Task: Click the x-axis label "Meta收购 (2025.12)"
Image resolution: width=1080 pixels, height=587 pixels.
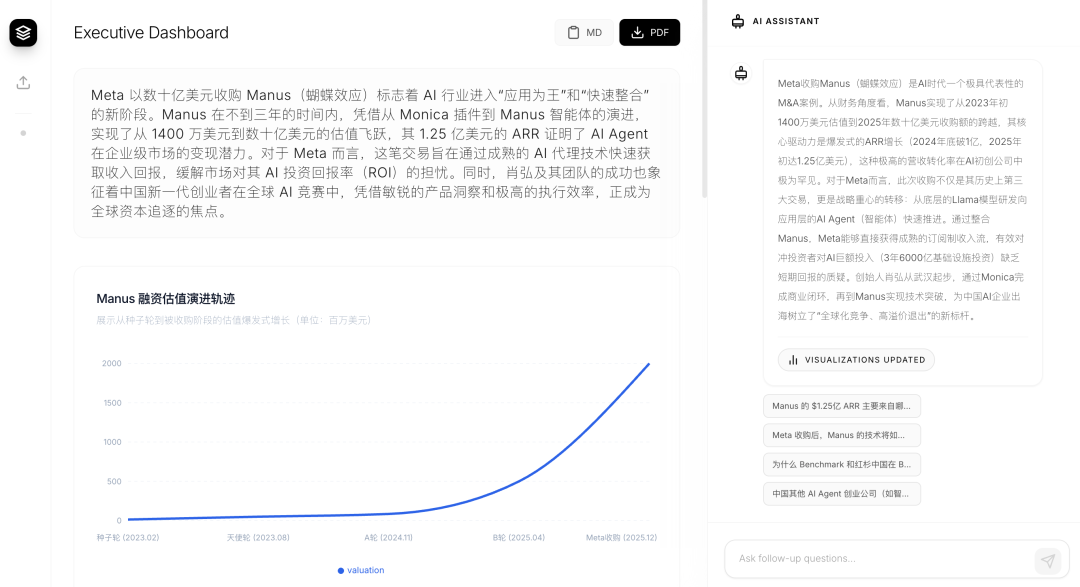Action: [x=621, y=537]
